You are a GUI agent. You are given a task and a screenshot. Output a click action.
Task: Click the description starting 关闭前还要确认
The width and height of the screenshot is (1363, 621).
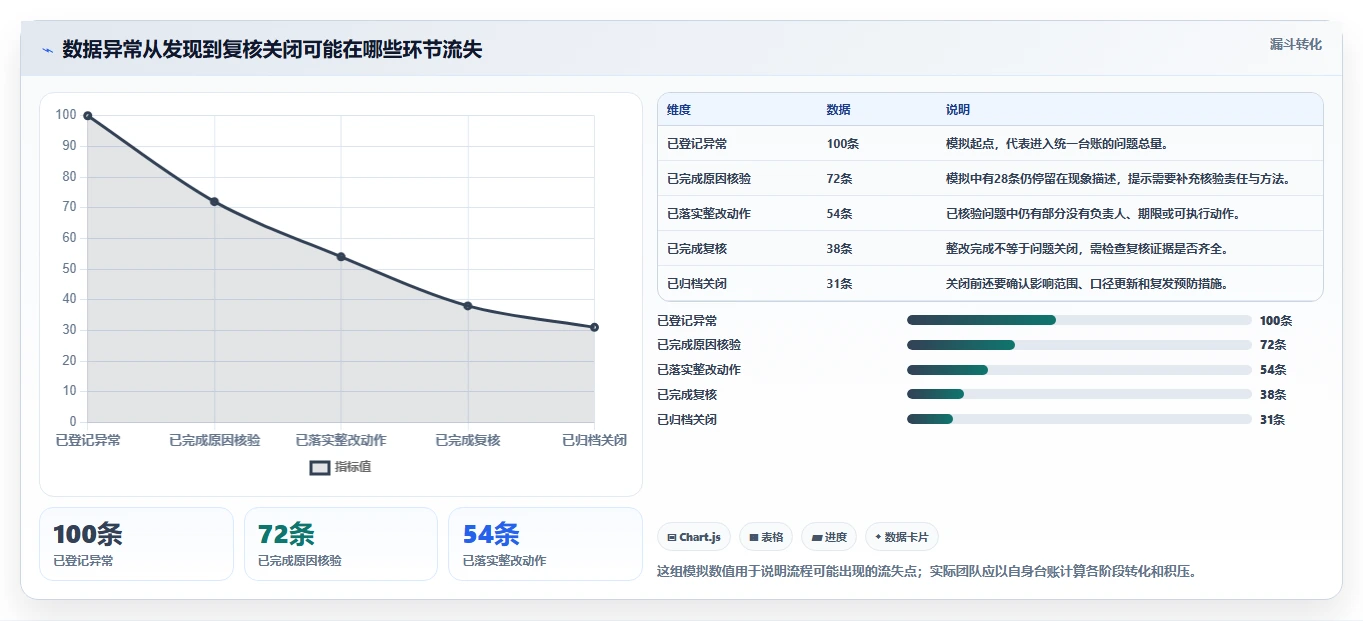1087,284
